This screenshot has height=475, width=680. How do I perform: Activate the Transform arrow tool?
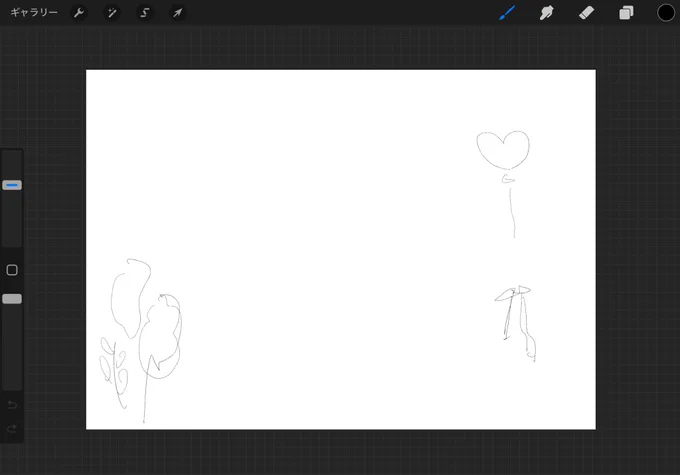point(177,13)
